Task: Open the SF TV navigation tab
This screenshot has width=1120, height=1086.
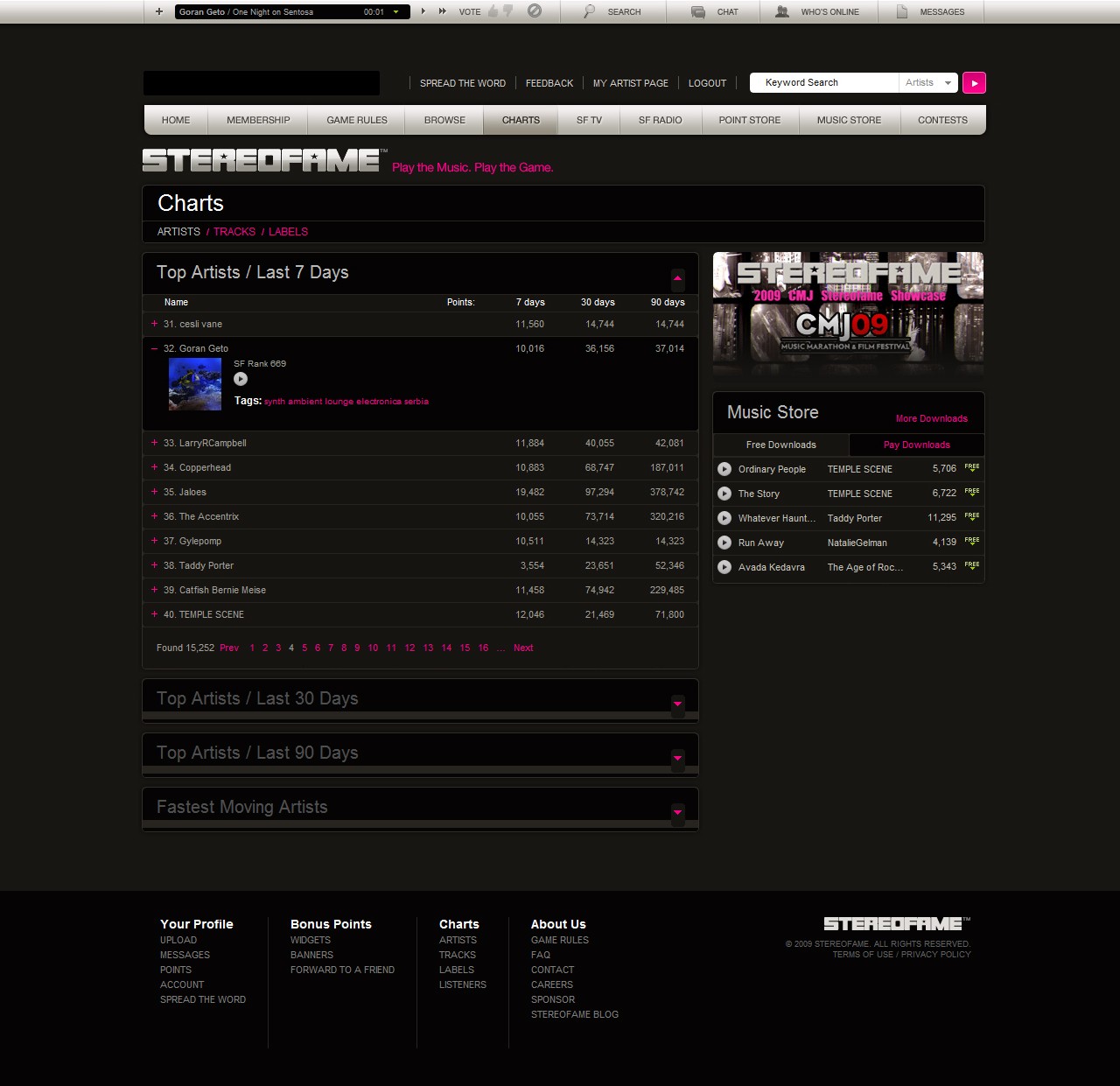Action: (x=589, y=120)
